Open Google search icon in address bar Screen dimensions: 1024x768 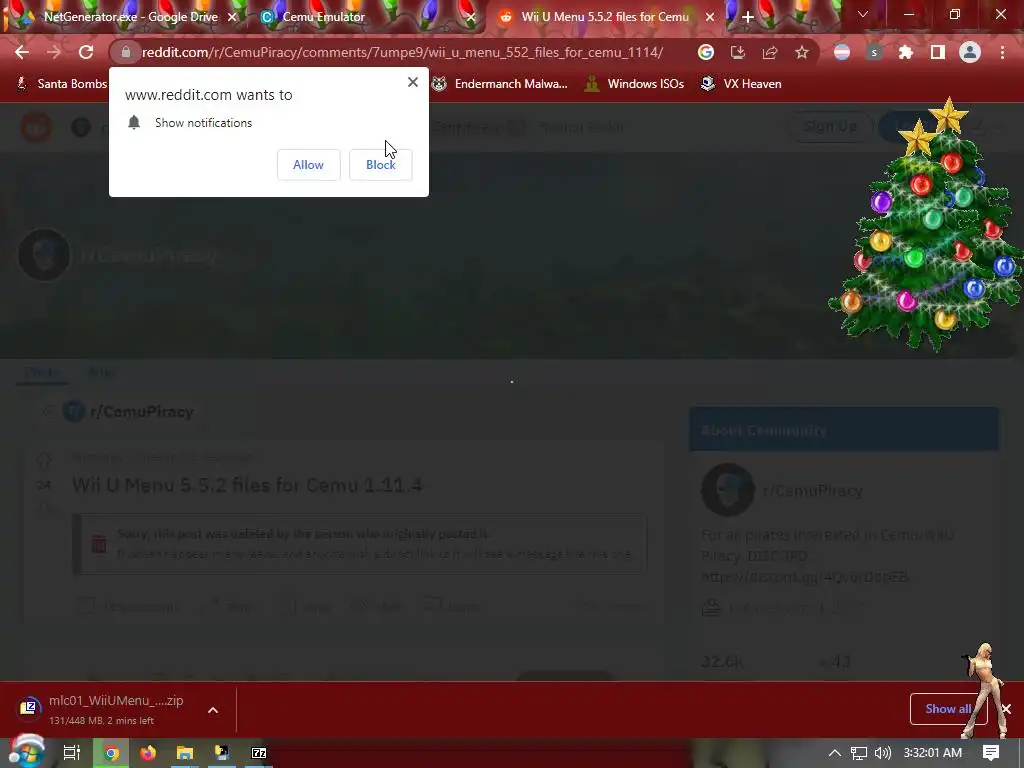[705, 52]
